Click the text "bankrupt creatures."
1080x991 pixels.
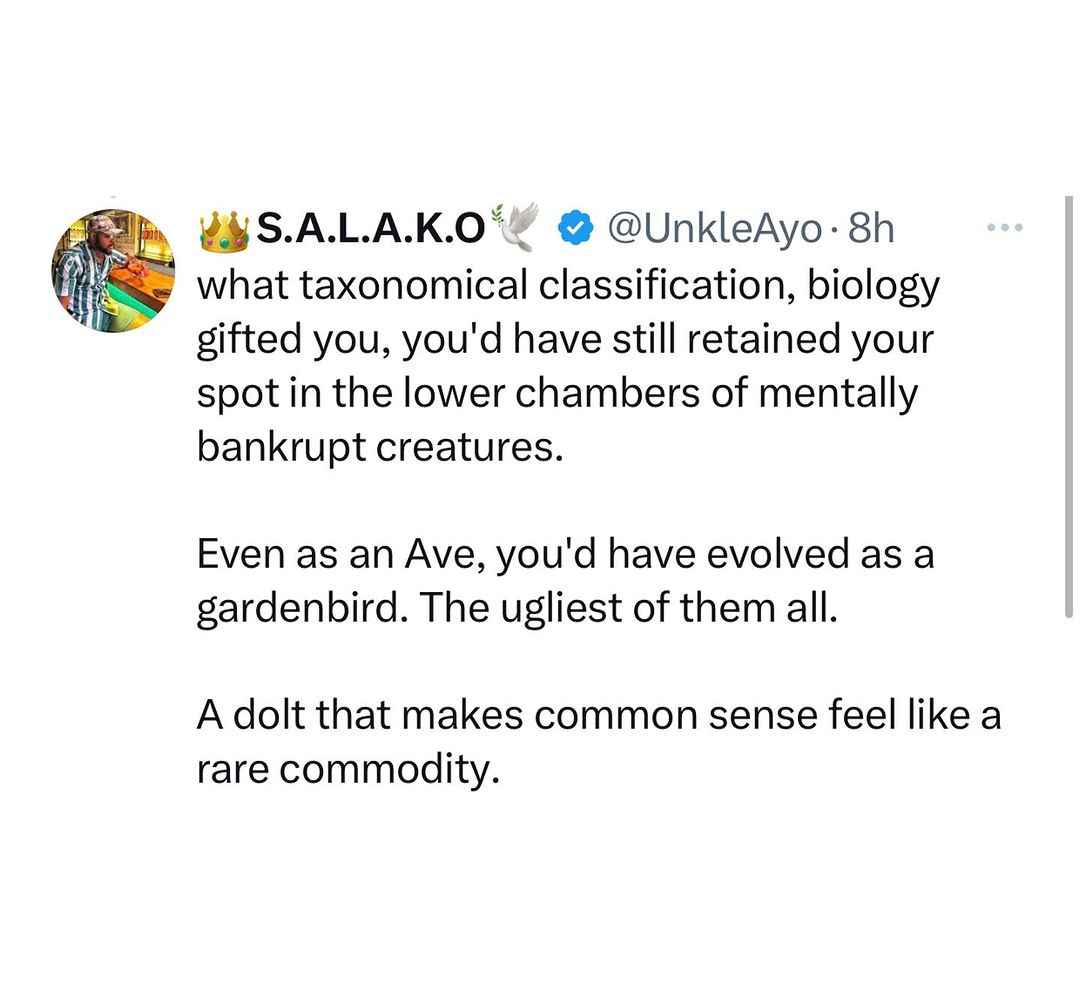pyautogui.click(x=380, y=449)
